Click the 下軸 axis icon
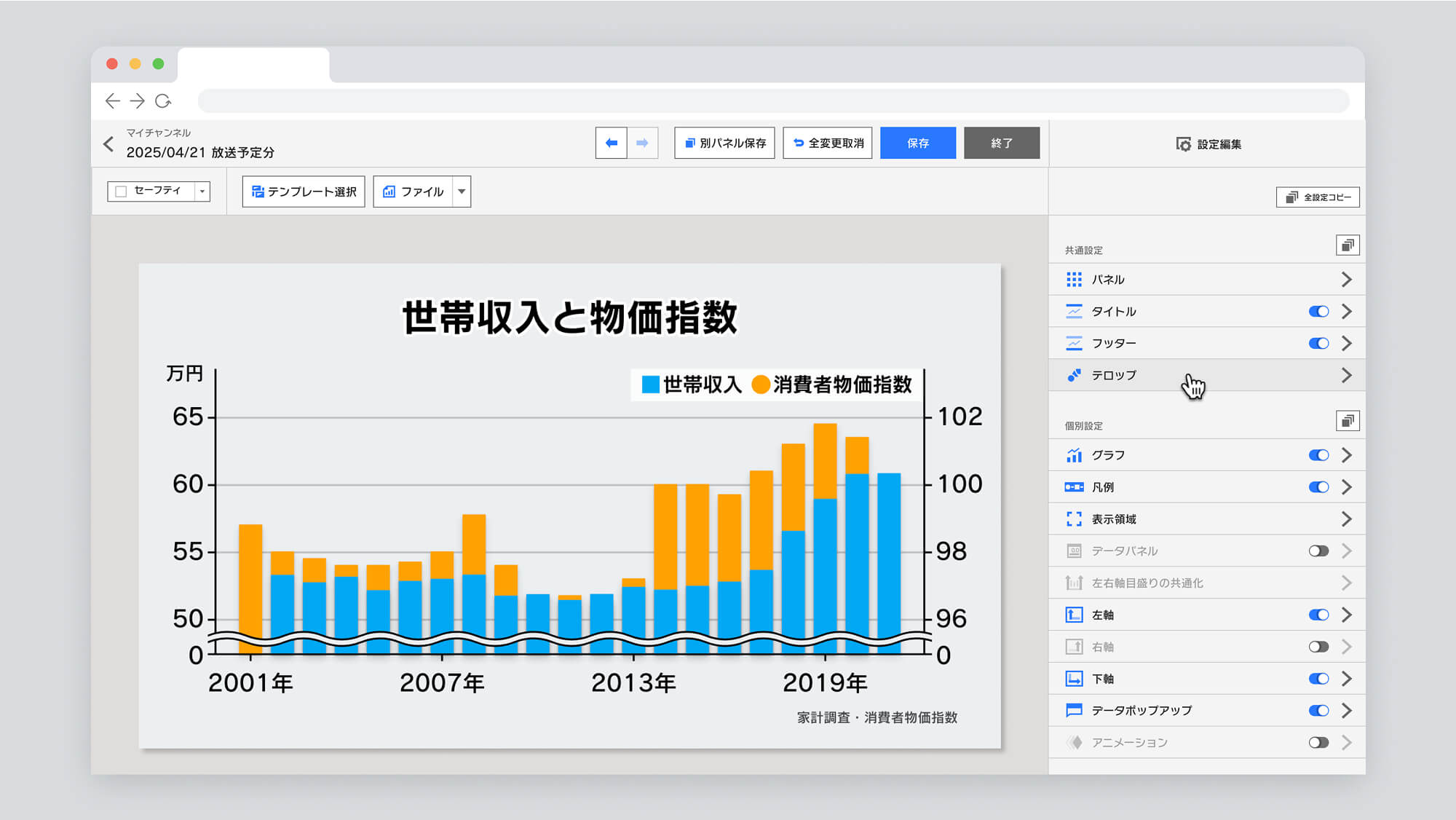Viewport: 1456px width, 820px height. tap(1074, 679)
